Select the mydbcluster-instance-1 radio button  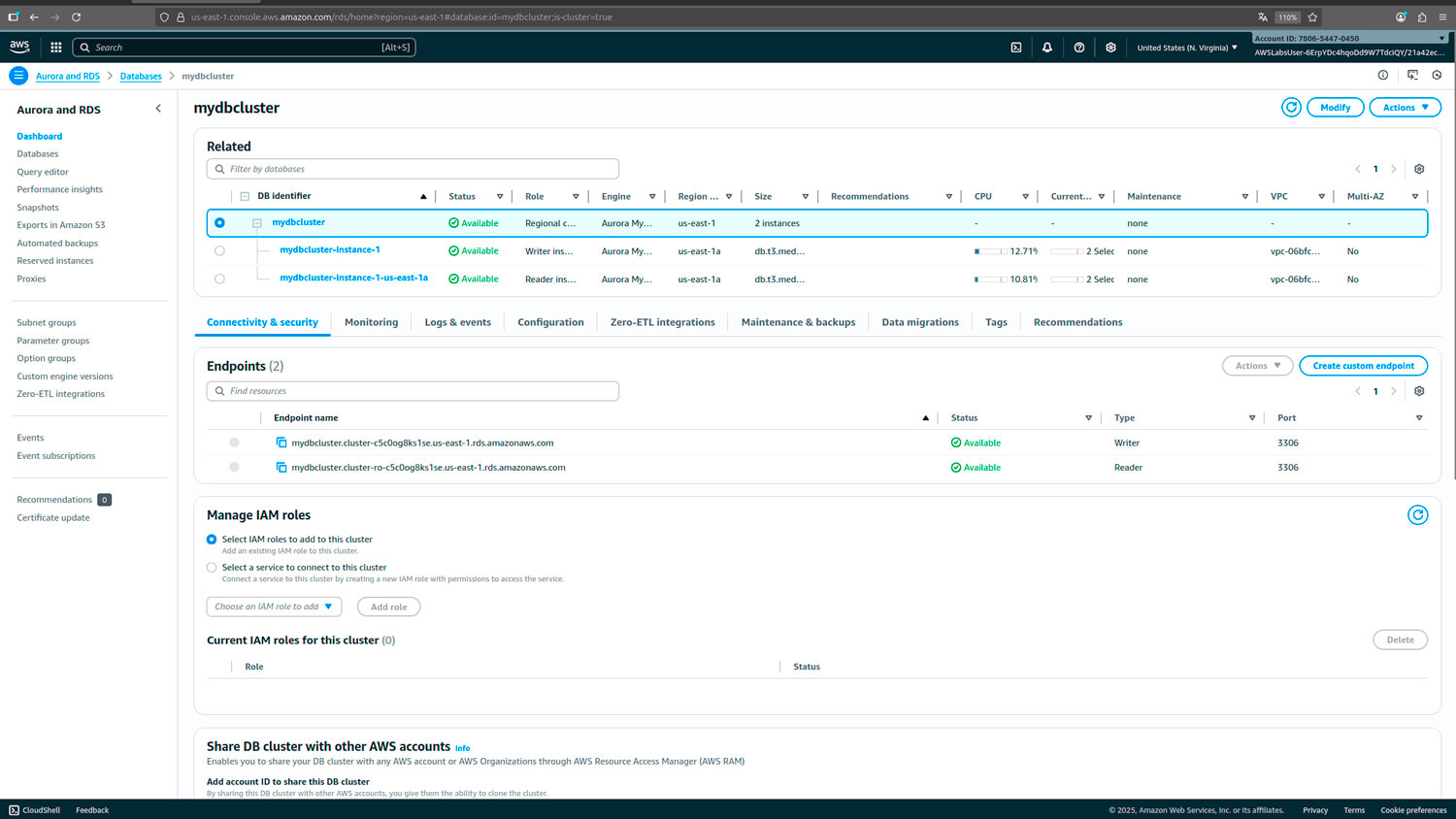(x=219, y=251)
